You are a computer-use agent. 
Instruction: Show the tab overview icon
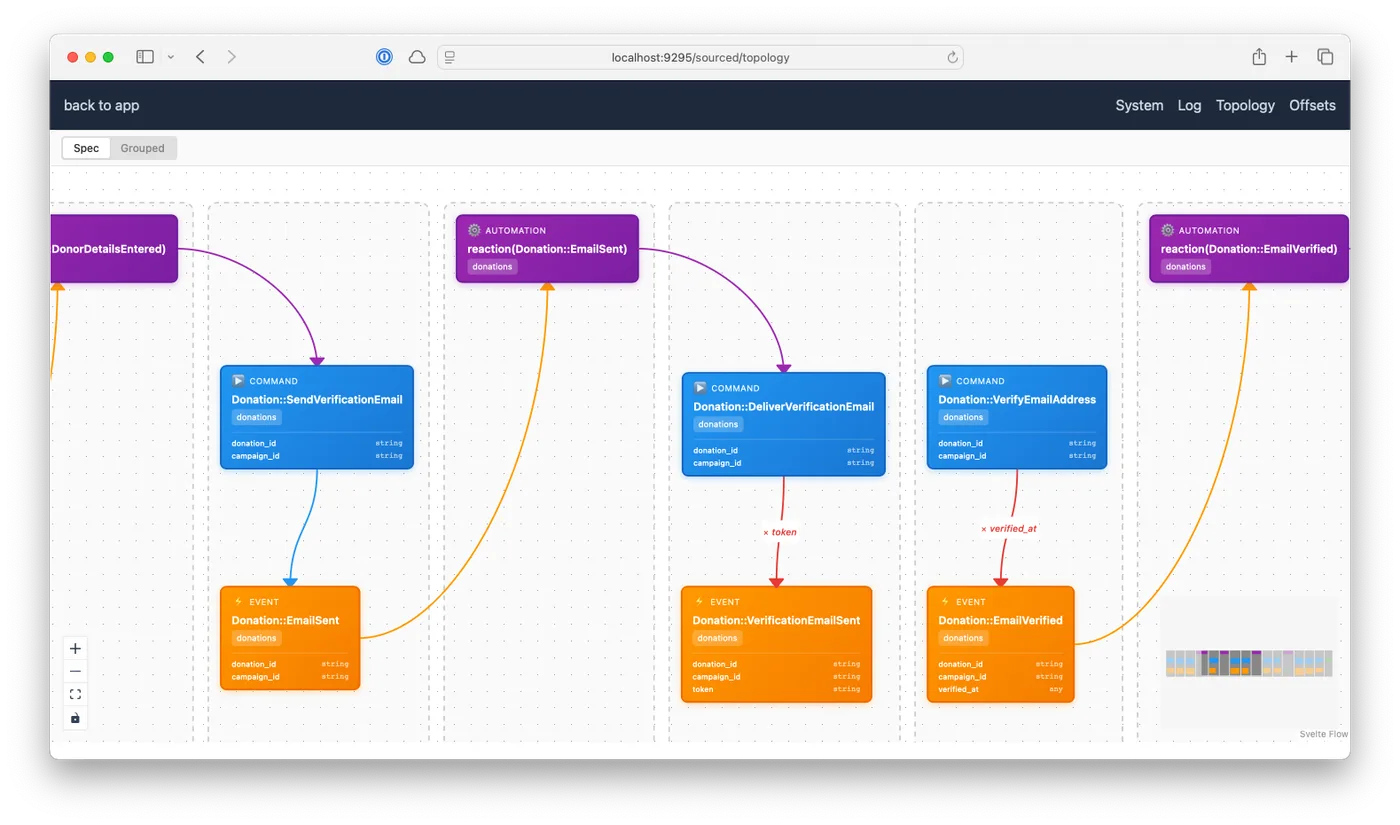tap(1325, 57)
